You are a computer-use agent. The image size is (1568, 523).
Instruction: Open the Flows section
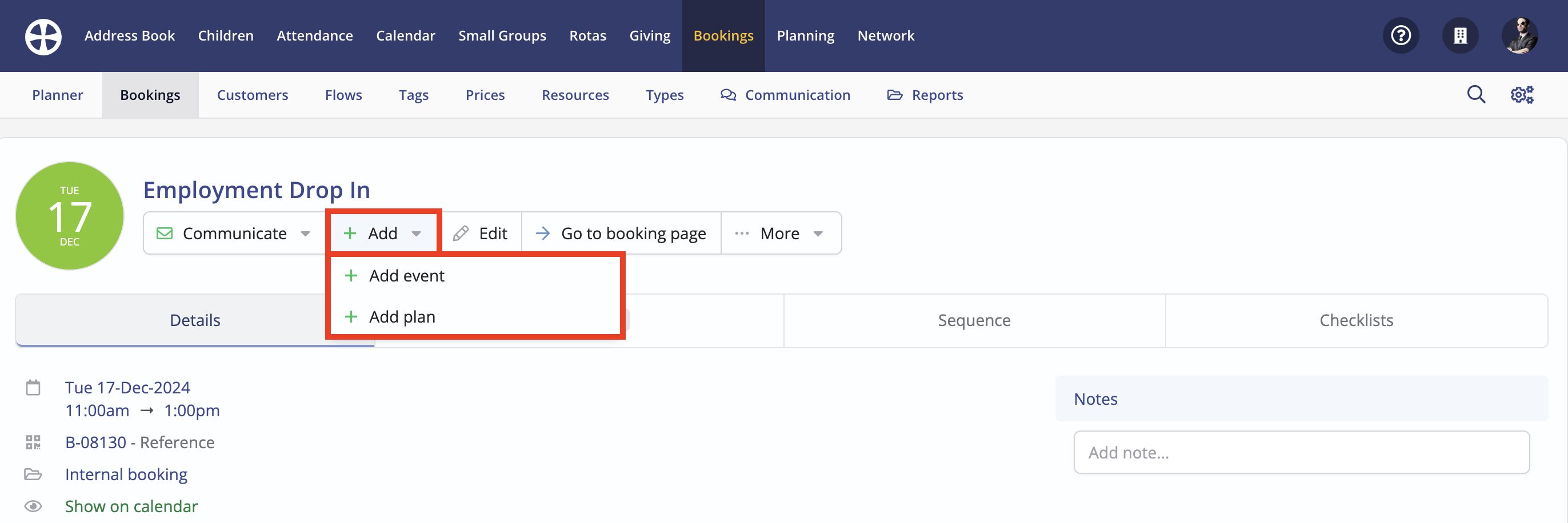(x=343, y=95)
